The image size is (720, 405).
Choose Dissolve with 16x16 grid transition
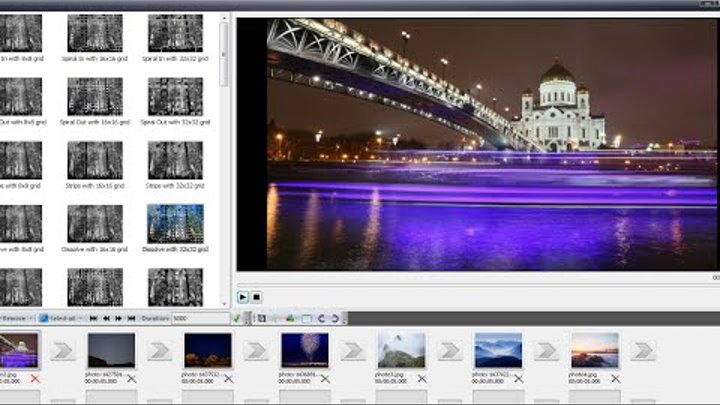click(x=95, y=224)
